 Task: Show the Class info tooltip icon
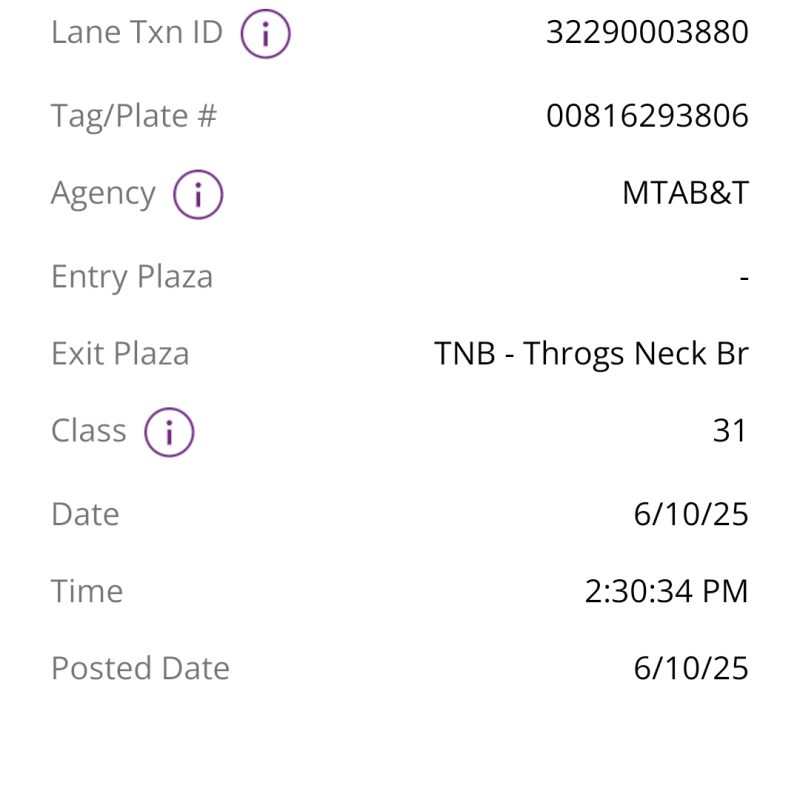pos(169,432)
